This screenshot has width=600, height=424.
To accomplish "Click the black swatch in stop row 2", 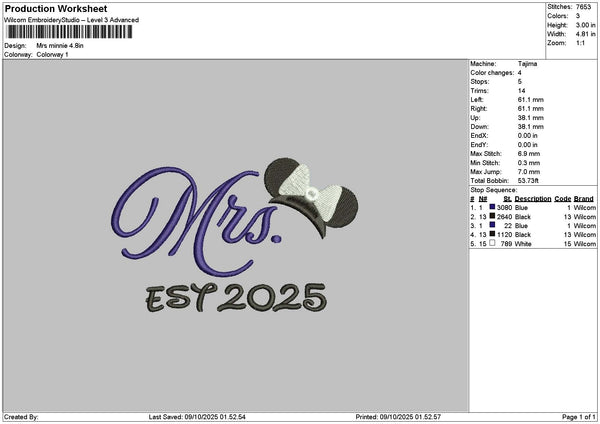I will point(492,216).
